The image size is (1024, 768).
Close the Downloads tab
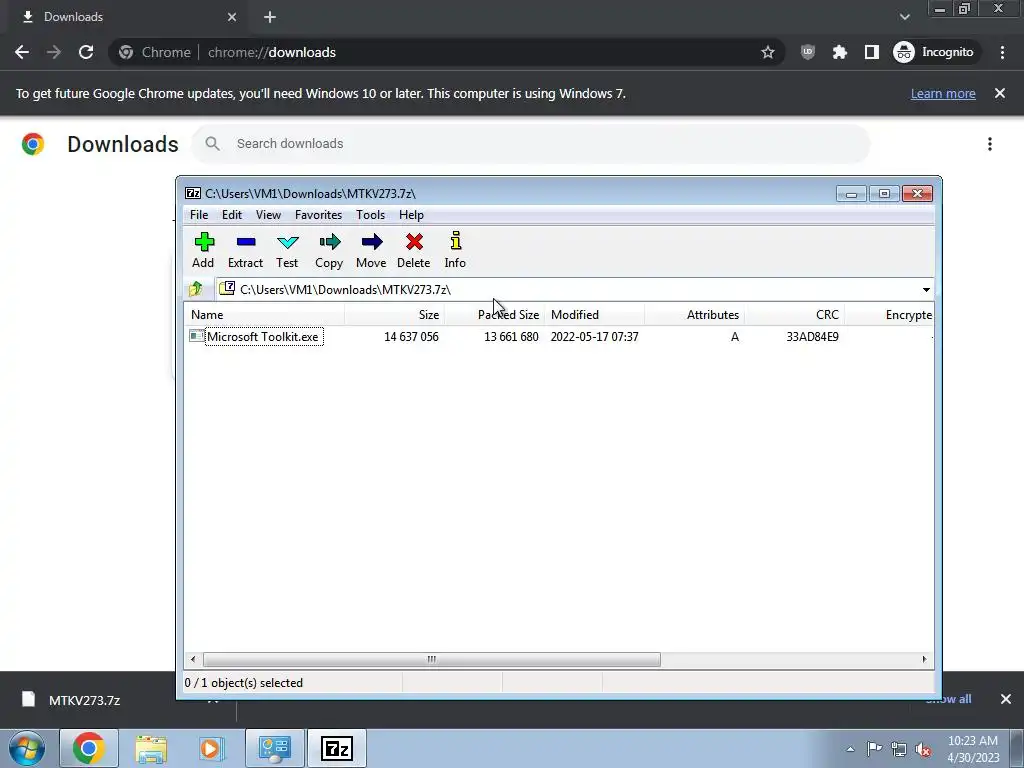(232, 17)
